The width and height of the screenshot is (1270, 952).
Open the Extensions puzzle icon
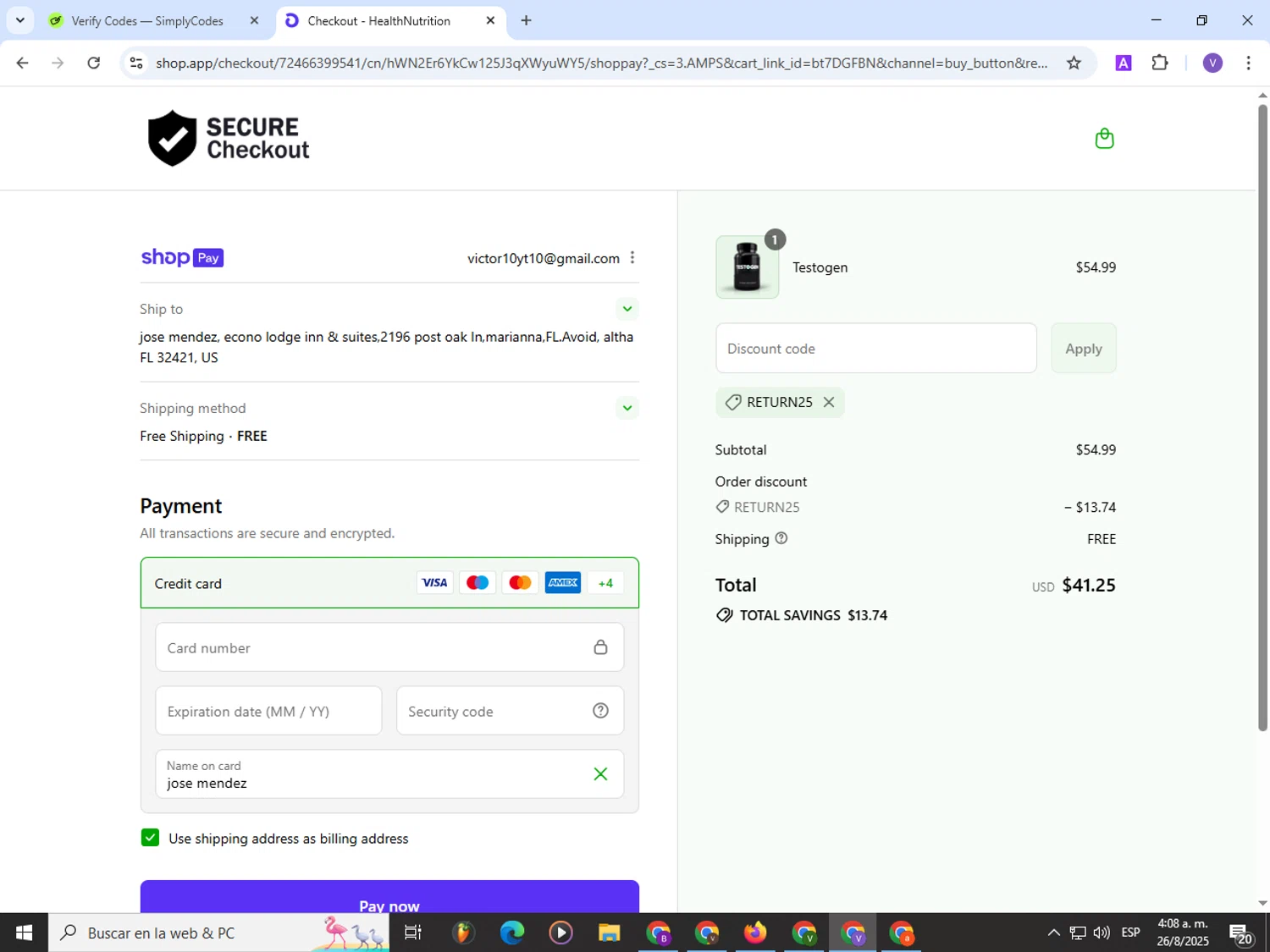coord(1160,63)
